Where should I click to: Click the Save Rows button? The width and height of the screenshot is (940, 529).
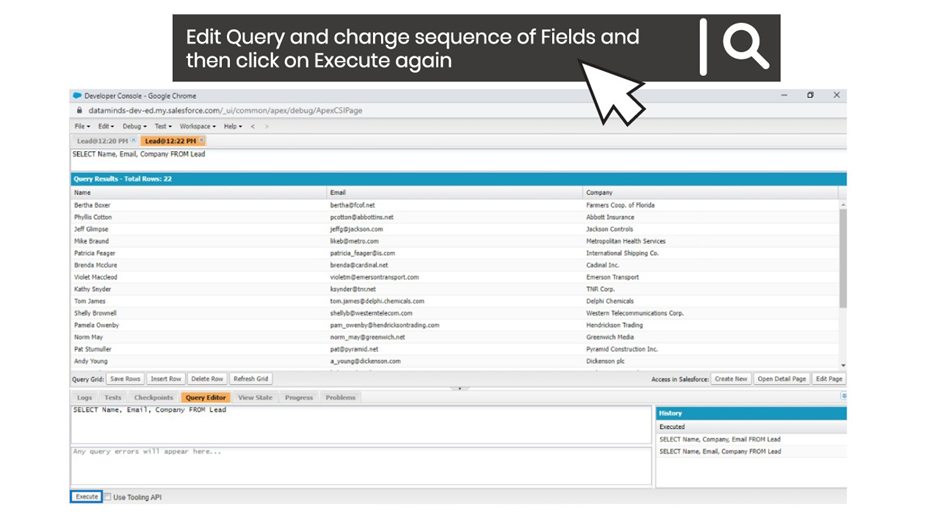(125, 379)
